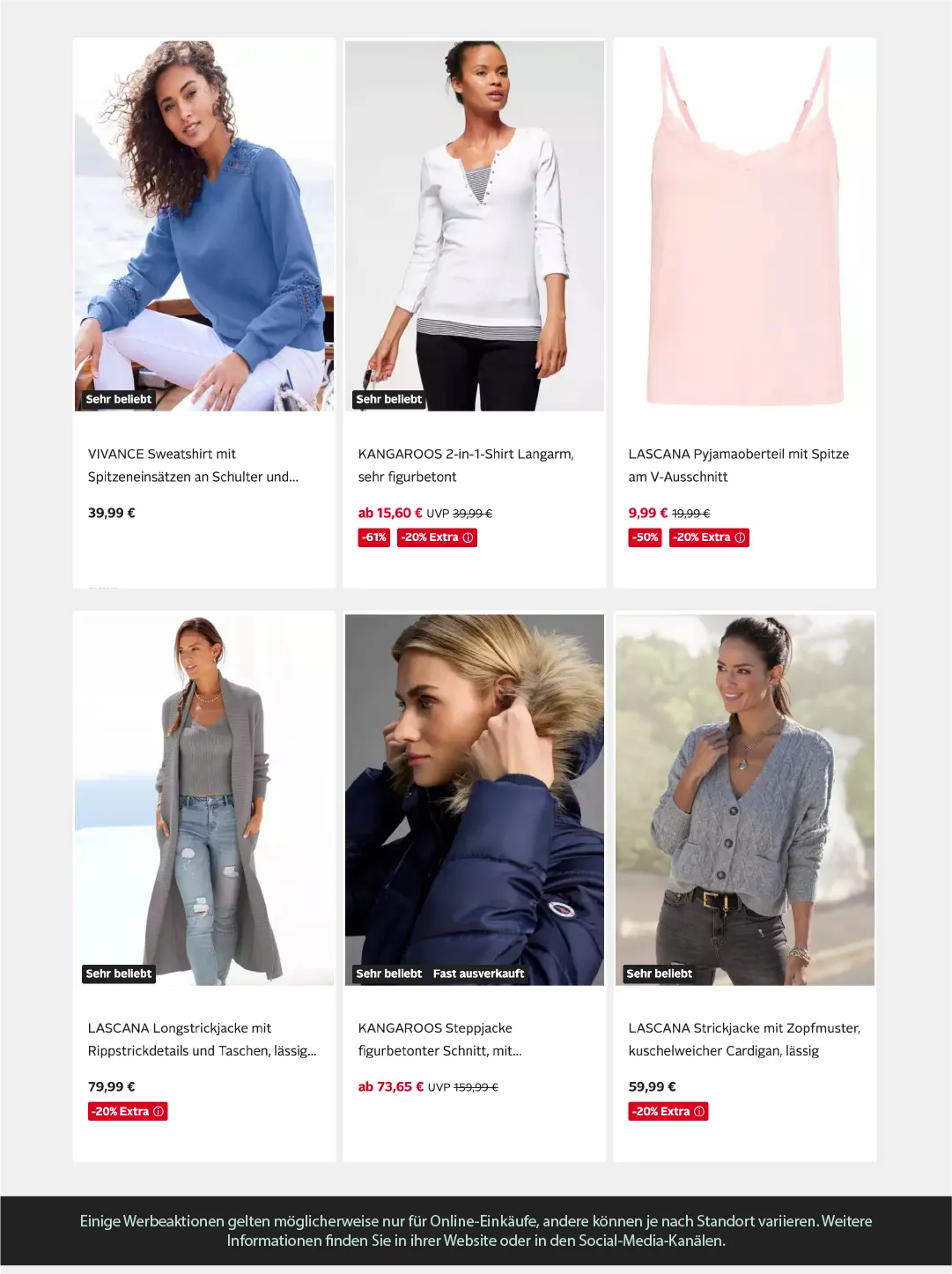Open the grey Longstrickjacke product photo
Screen dimensions: 952x1274
click(x=204, y=800)
